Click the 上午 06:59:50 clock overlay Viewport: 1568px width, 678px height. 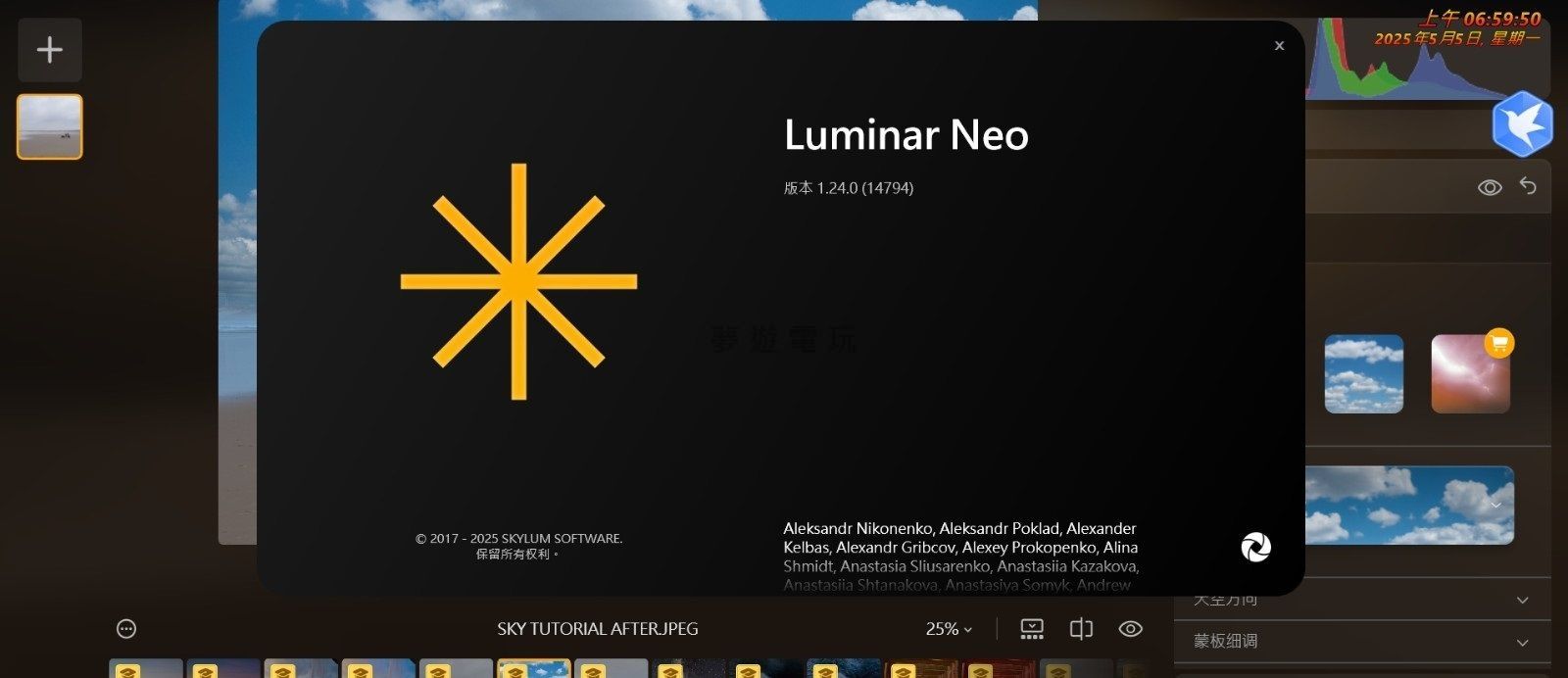1480,19
